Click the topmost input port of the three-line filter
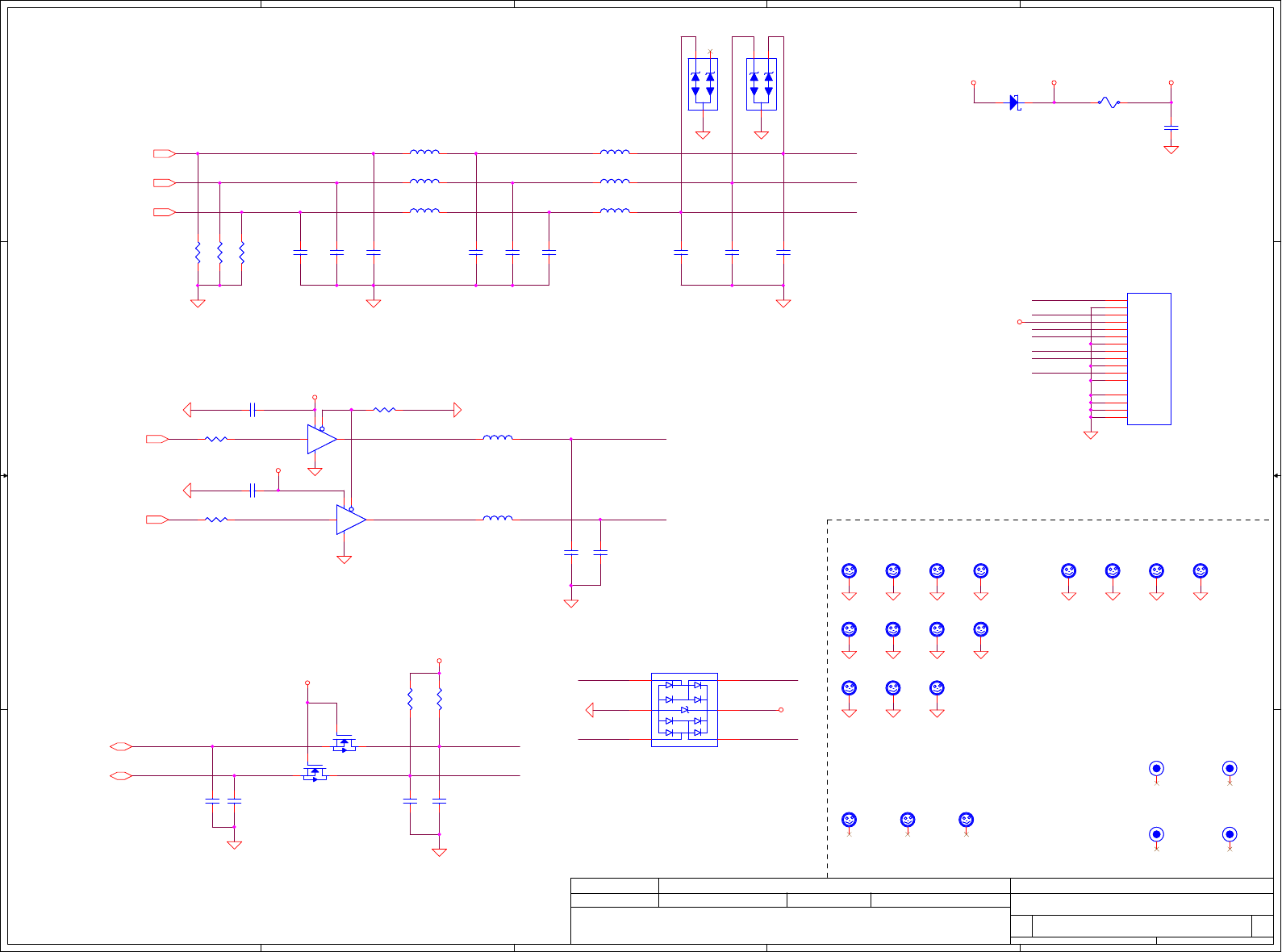1282x952 pixels. click(x=165, y=153)
